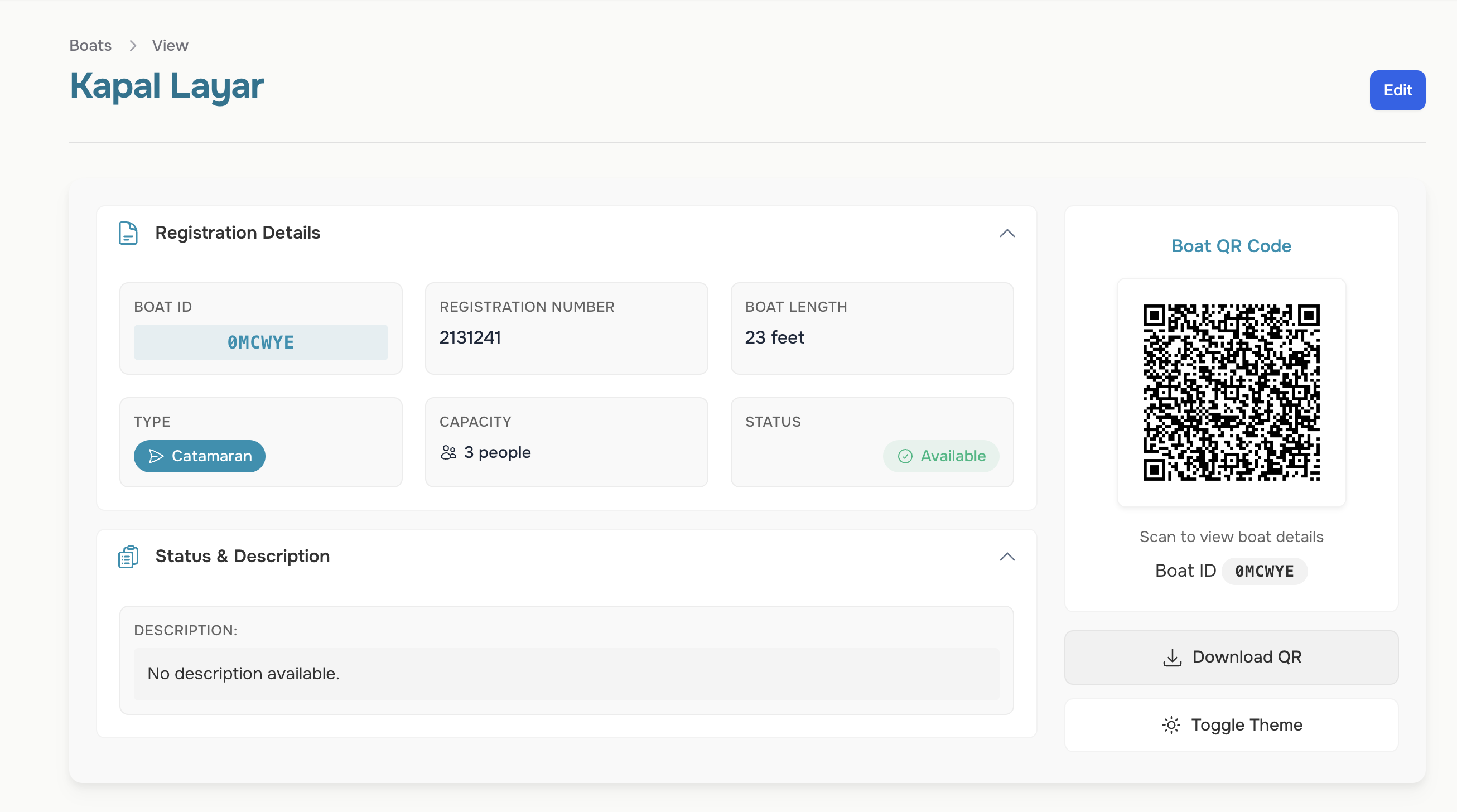Click the download icon in Download QR button
Viewport: 1457px width, 812px height.
pyautogui.click(x=1172, y=657)
